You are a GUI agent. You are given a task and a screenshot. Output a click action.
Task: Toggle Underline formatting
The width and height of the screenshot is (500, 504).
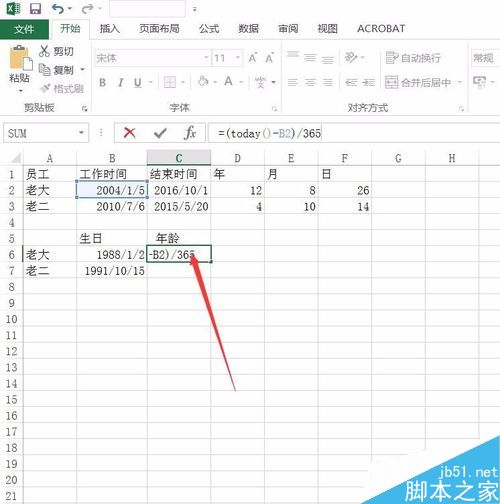138,82
